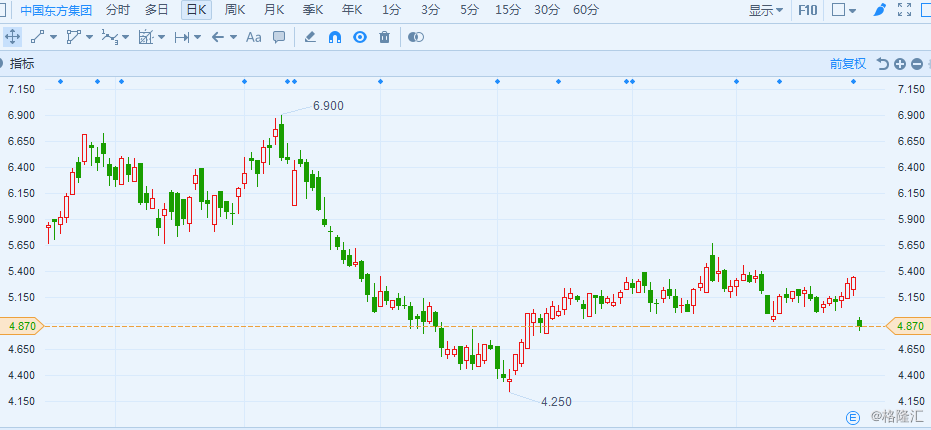Click the 4.250 low price label
Screen dimensions: 931x430
point(556,402)
